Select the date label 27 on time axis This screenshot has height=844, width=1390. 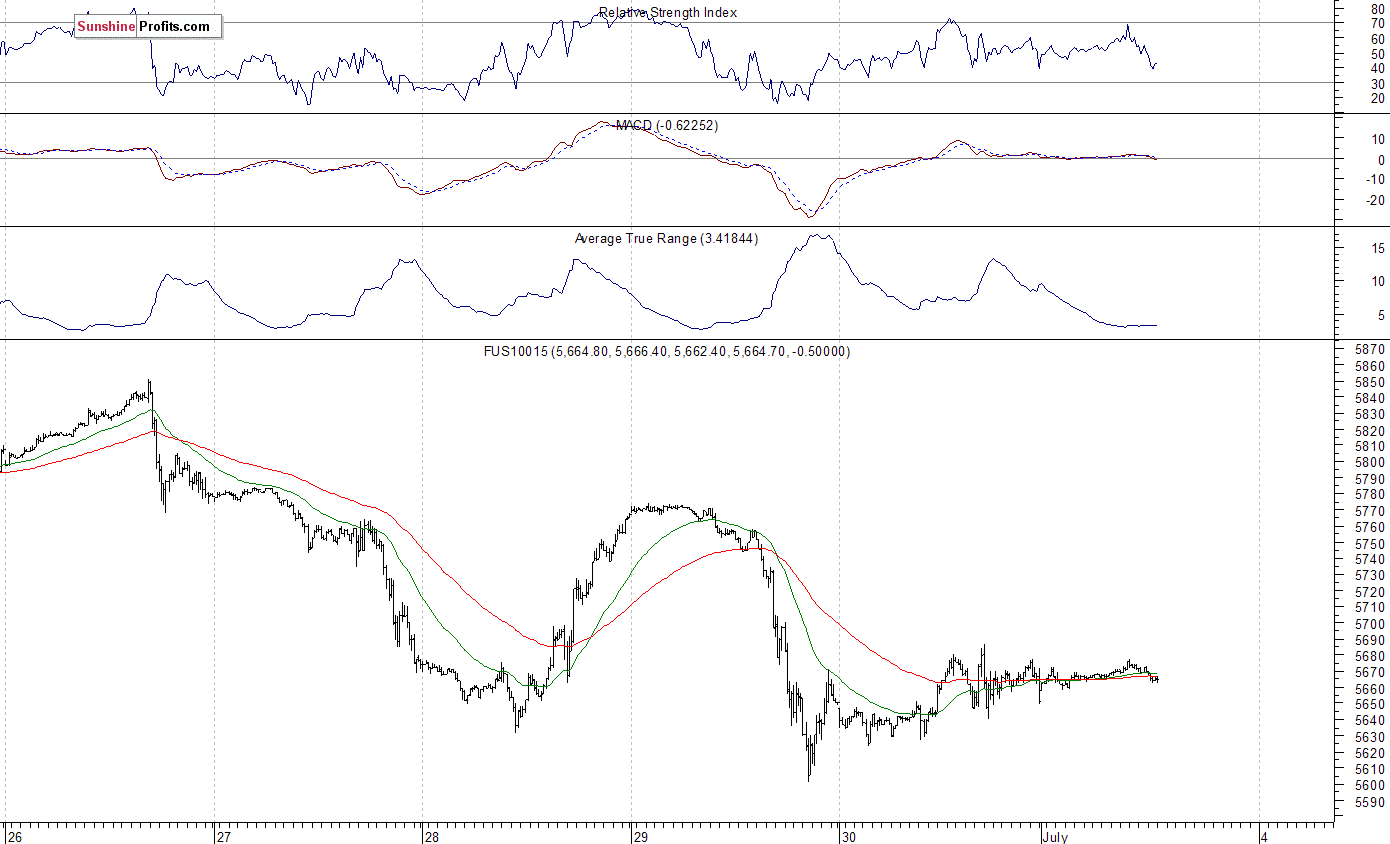(x=224, y=837)
